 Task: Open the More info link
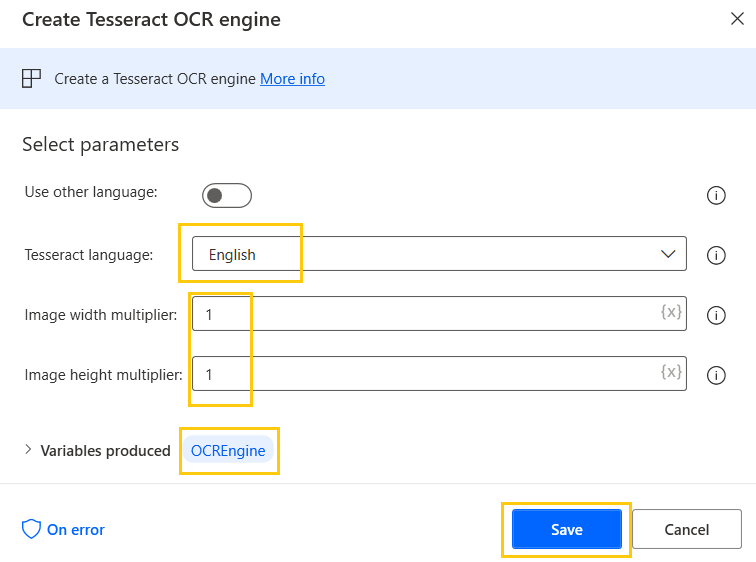292,79
